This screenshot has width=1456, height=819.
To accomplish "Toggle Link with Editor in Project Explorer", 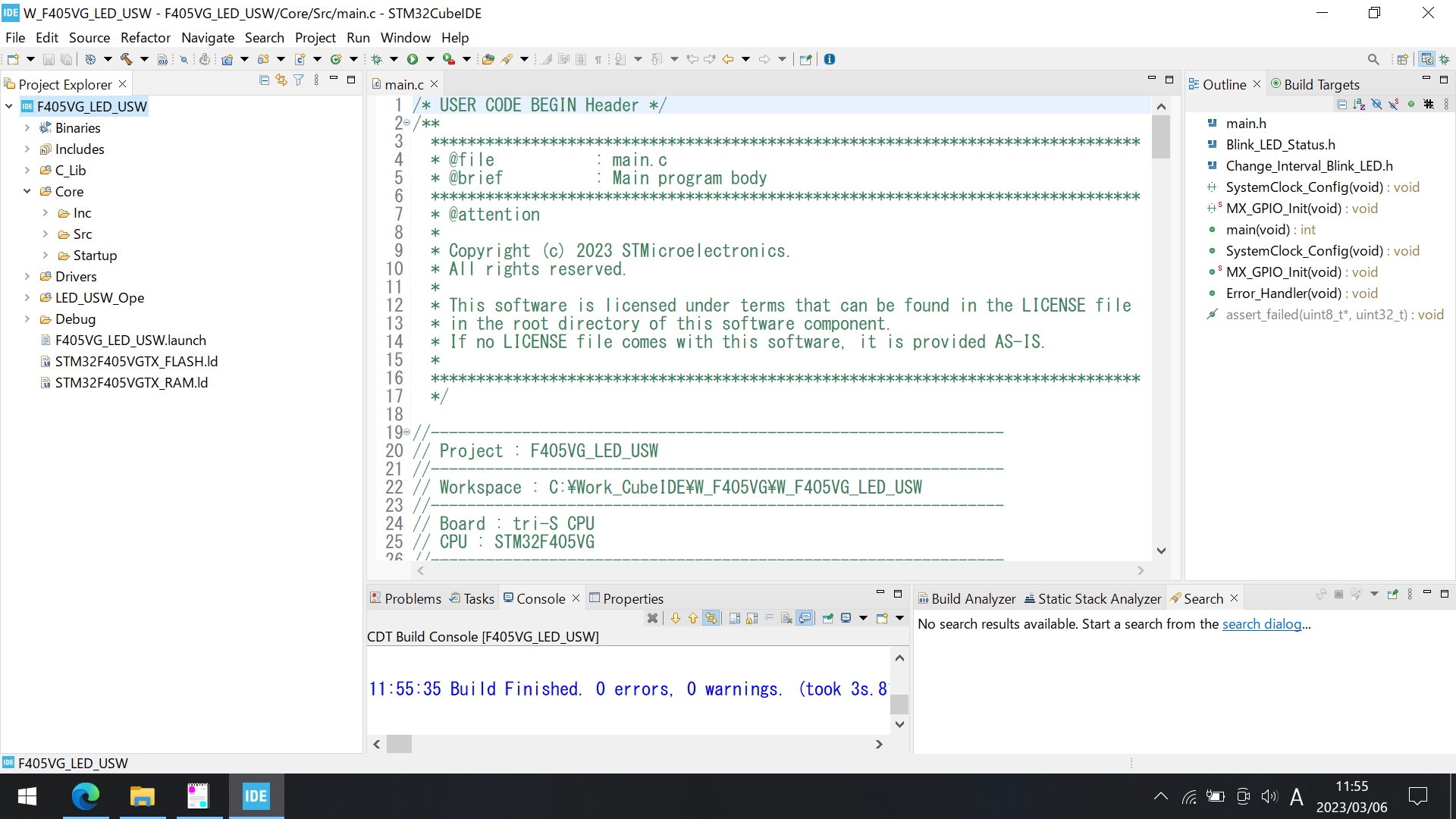I will coord(281,80).
